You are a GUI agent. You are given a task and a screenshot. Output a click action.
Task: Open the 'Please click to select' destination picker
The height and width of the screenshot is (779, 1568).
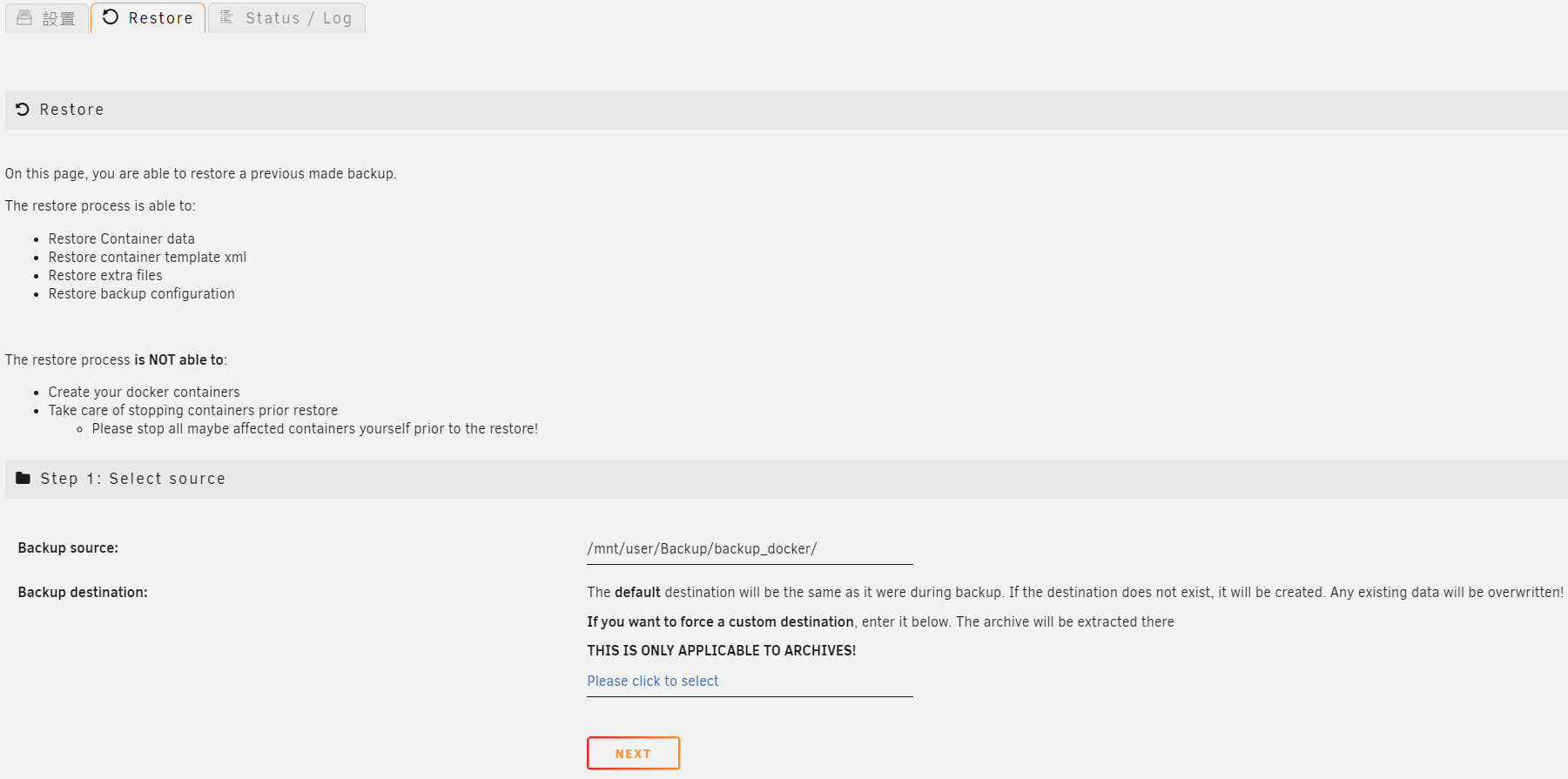750,681
